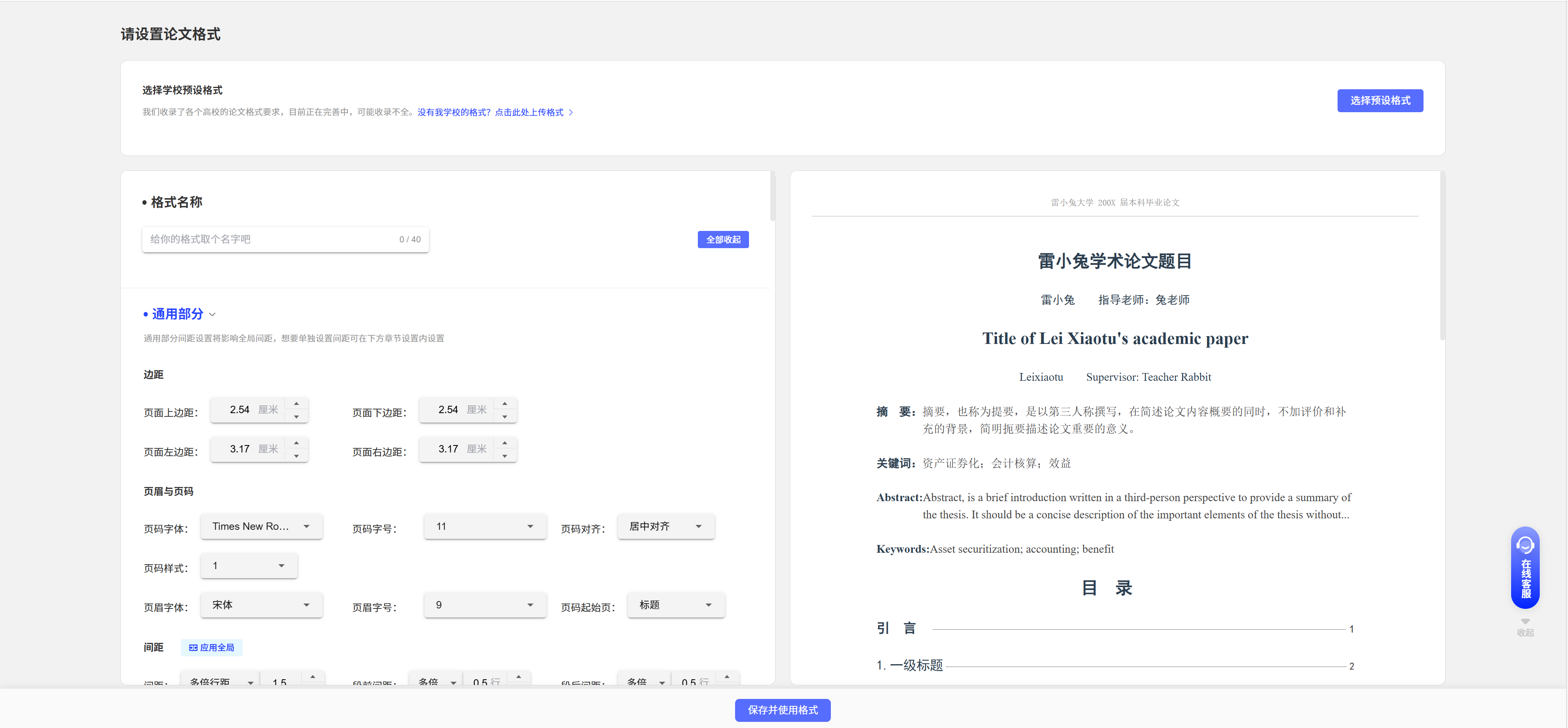Decrease the right page margin with down arrow
Viewport: 1568px width, 728px height.
tap(505, 456)
